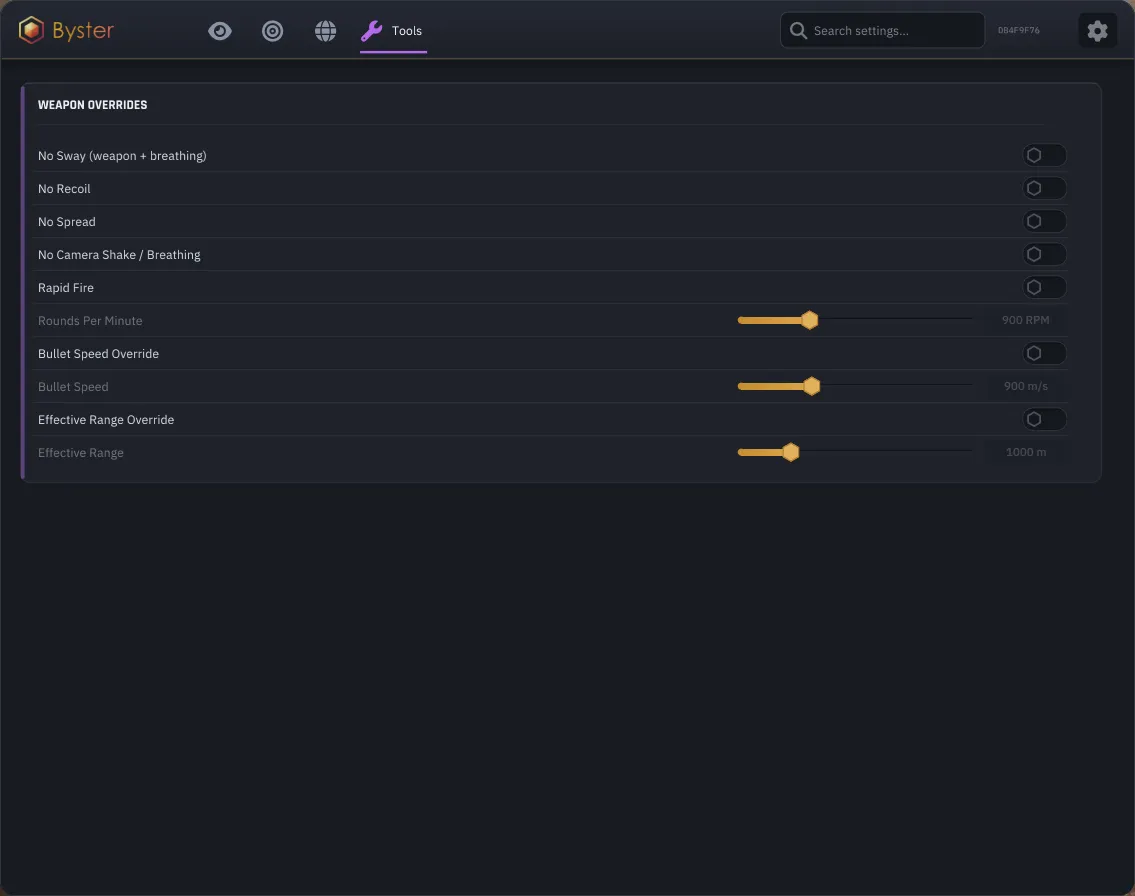Turn on Effective Range Override toggle
Viewport: 1135px width, 896px height.
tap(1043, 419)
